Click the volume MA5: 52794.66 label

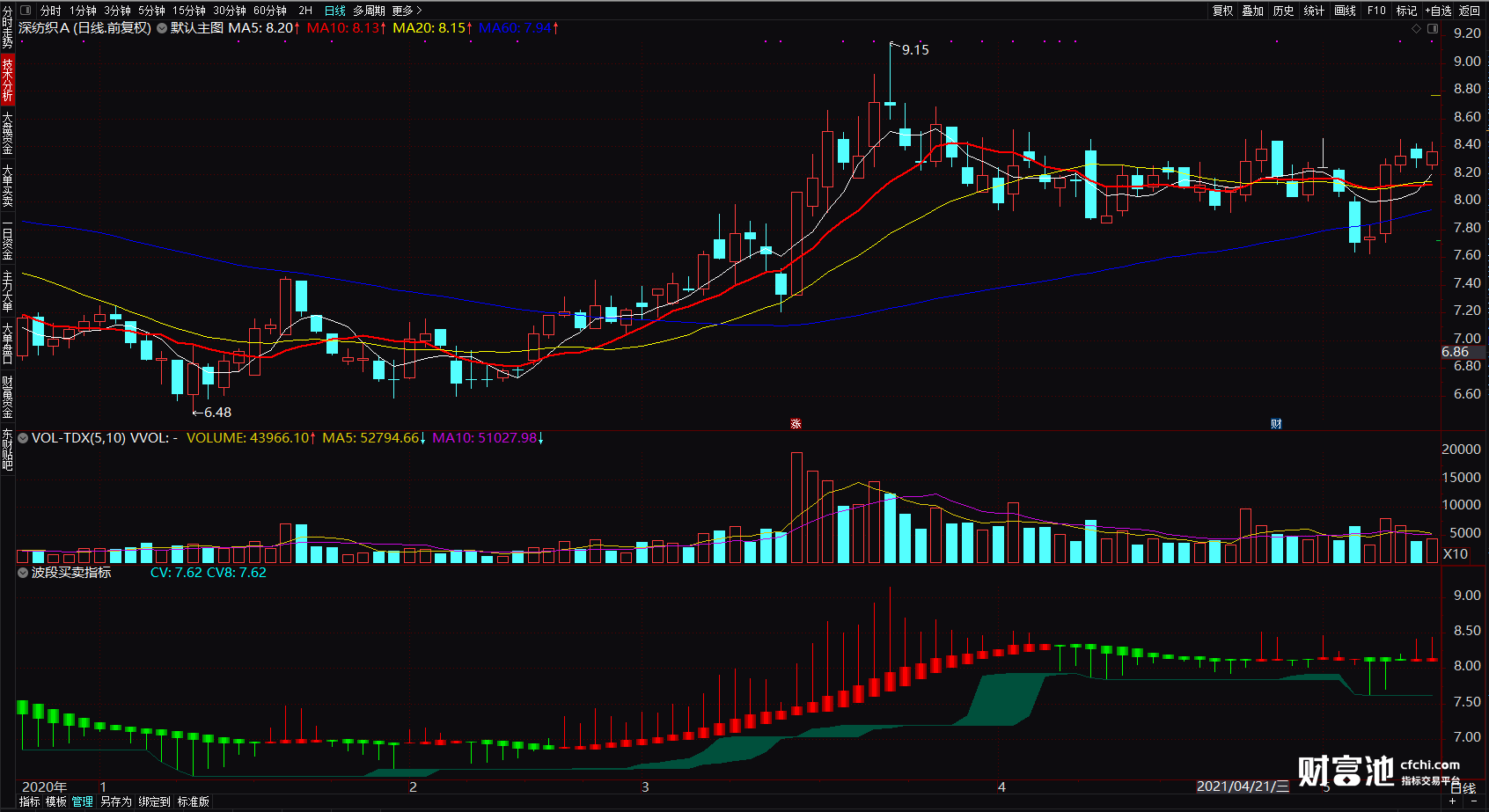click(x=374, y=438)
